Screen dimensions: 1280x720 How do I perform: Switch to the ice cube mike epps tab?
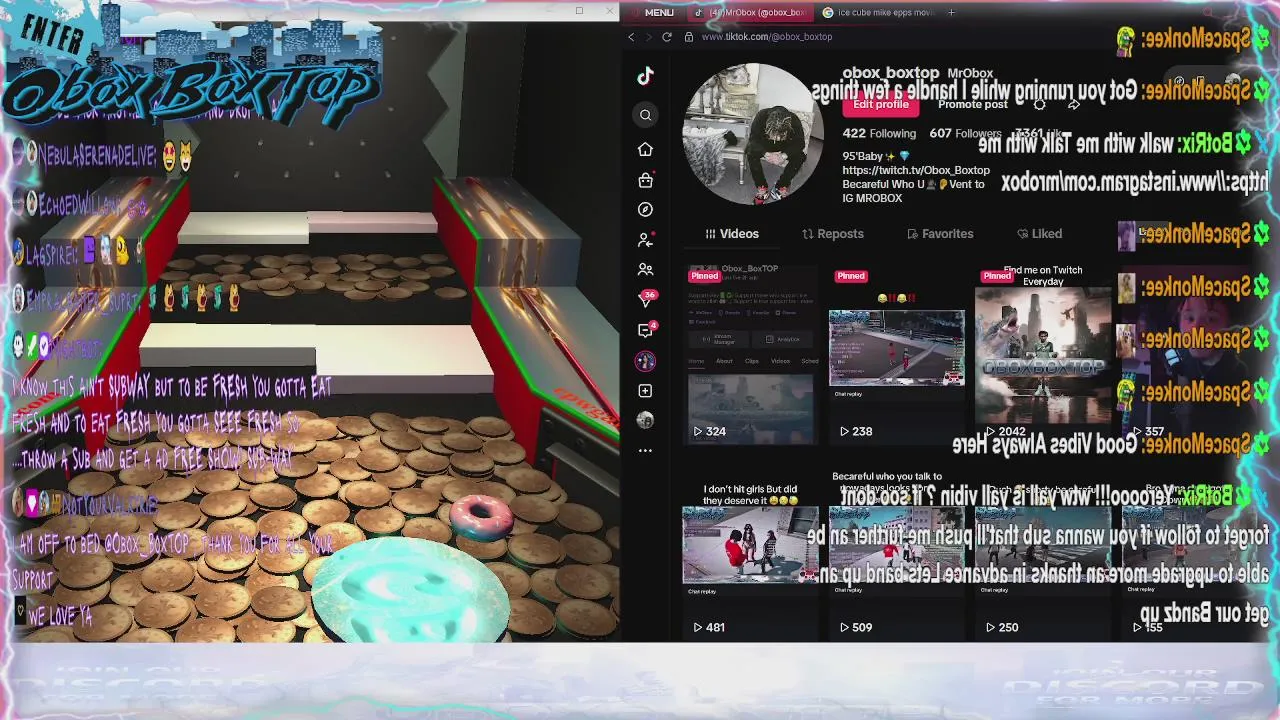pos(877,12)
